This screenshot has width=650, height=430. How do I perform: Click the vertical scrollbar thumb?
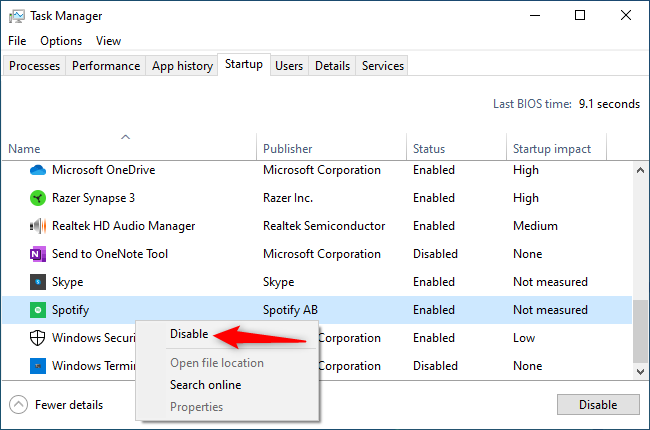tap(640, 331)
